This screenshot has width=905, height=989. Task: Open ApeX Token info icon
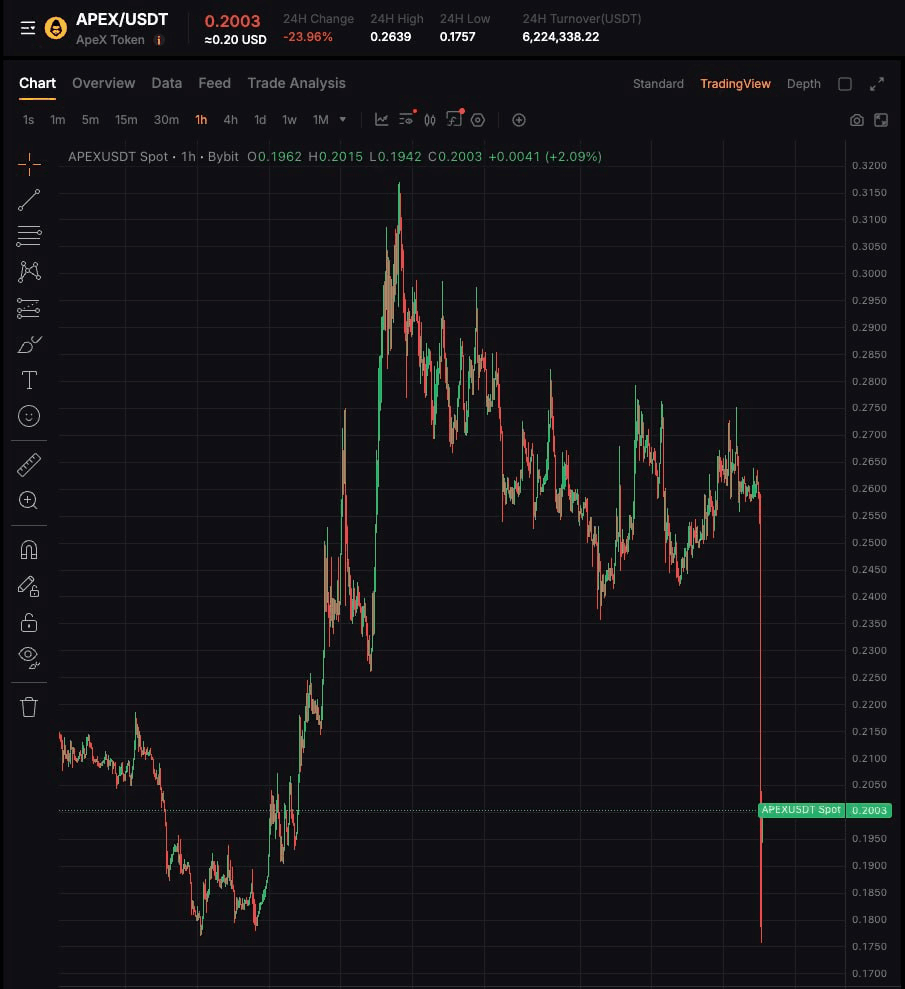pyautogui.click(x=158, y=40)
